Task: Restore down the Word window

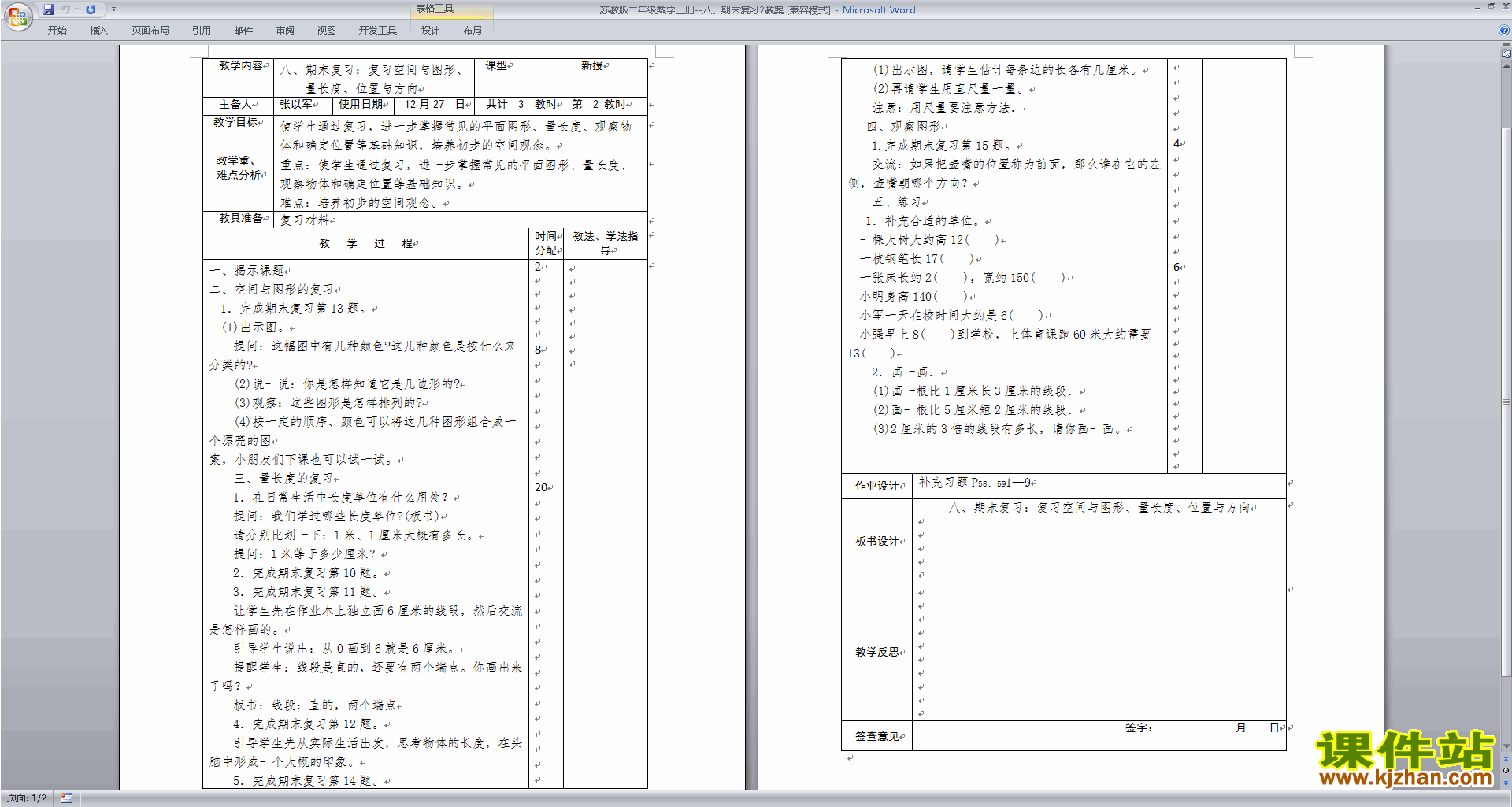Action: coord(1492,6)
